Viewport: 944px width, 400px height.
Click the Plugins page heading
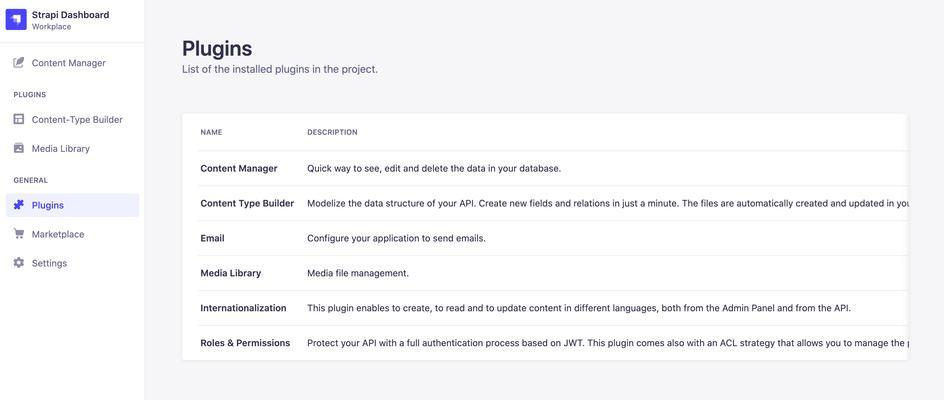click(x=217, y=48)
